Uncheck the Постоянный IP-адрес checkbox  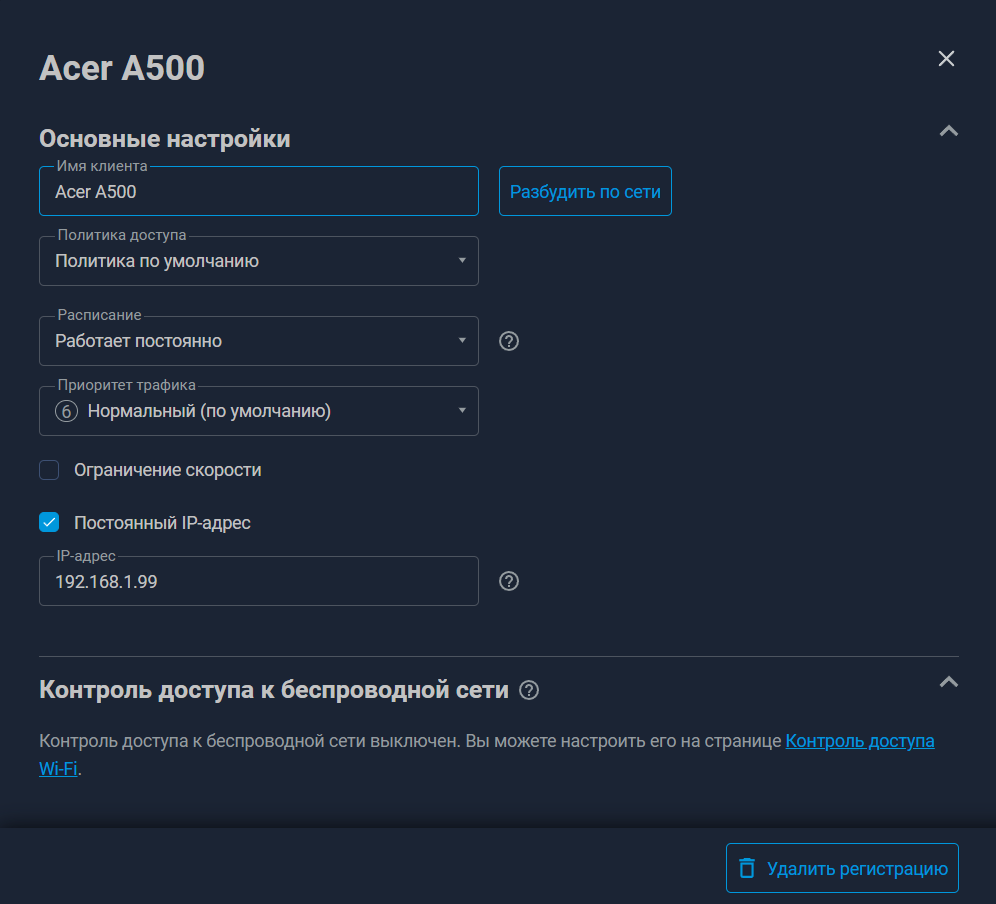[49, 522]
